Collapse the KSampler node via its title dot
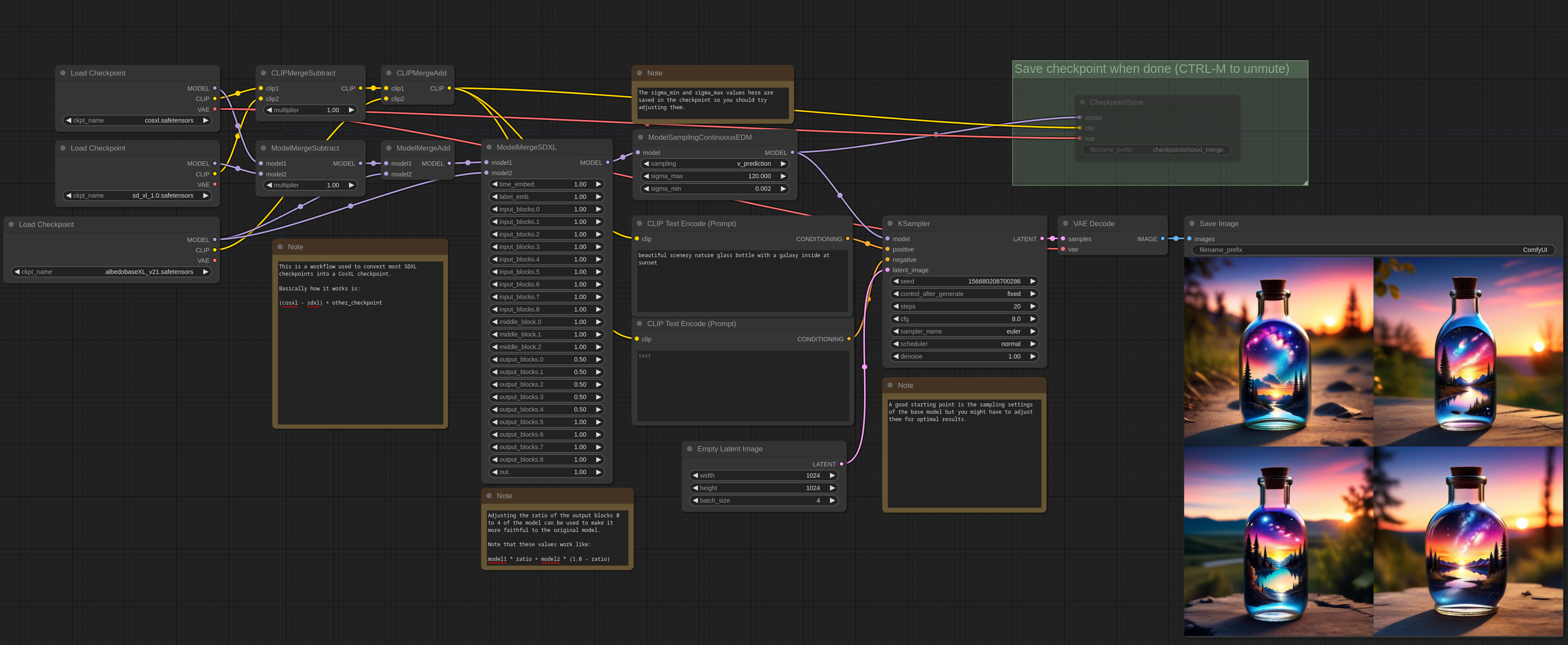The height and width of the screenshot is (645, 1568). pyautogui.click(x=890, y=223)
